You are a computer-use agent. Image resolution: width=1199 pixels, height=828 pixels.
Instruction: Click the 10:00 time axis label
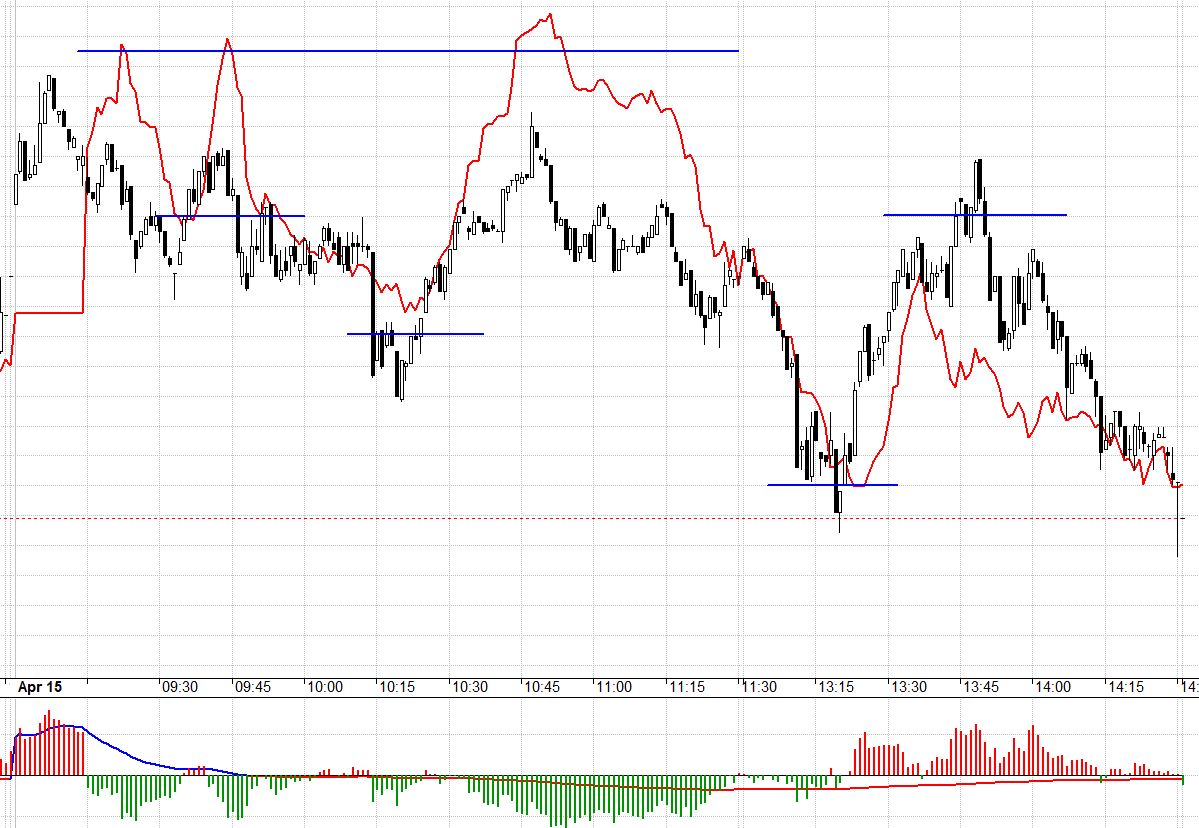pos(325,687)
